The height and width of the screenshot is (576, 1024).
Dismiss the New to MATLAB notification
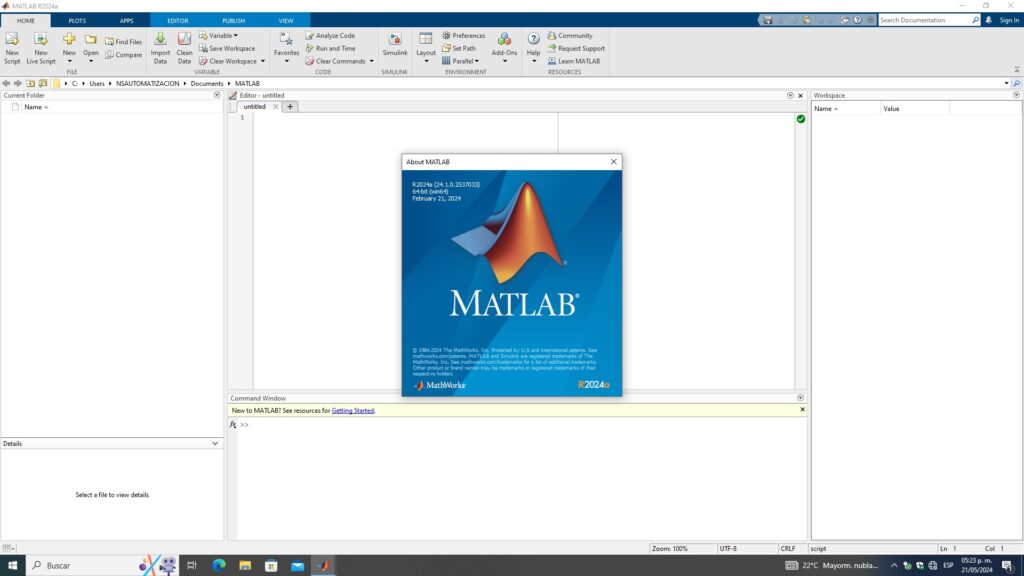(x=801, y=410)
